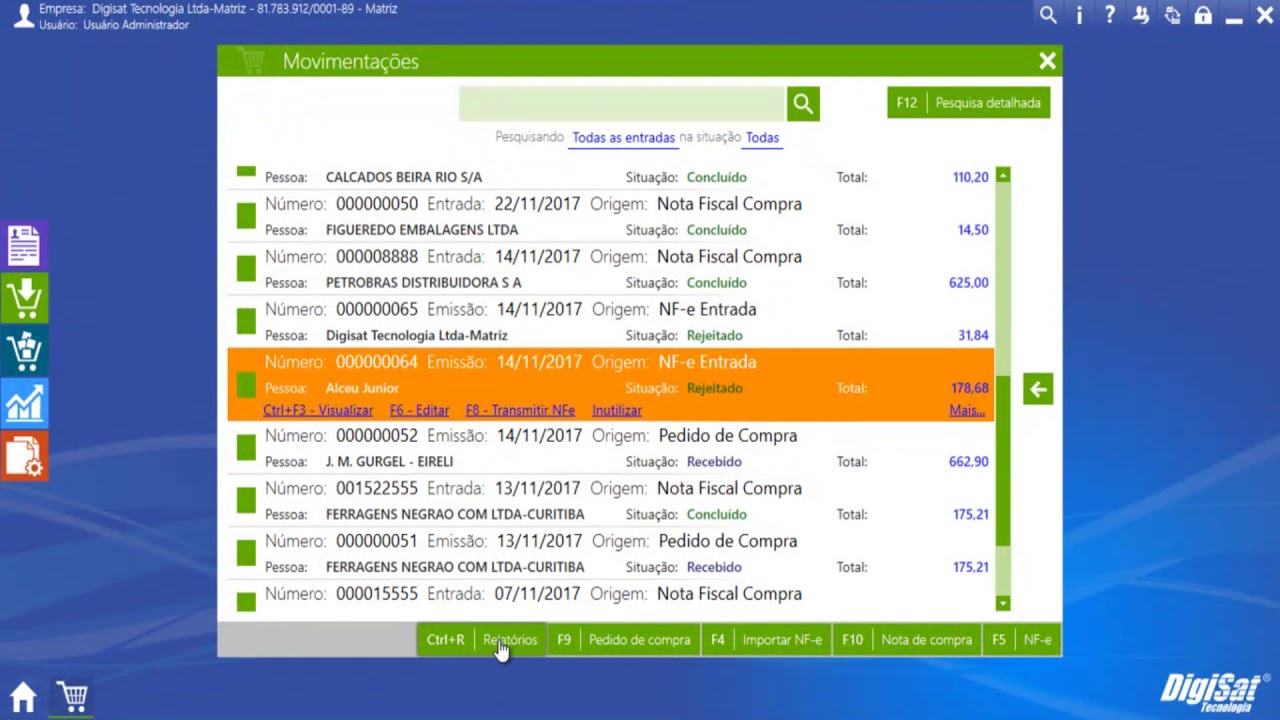Open F12 Pesquisa detalhada
1280x720 pixels.
(x=968, y=103)
